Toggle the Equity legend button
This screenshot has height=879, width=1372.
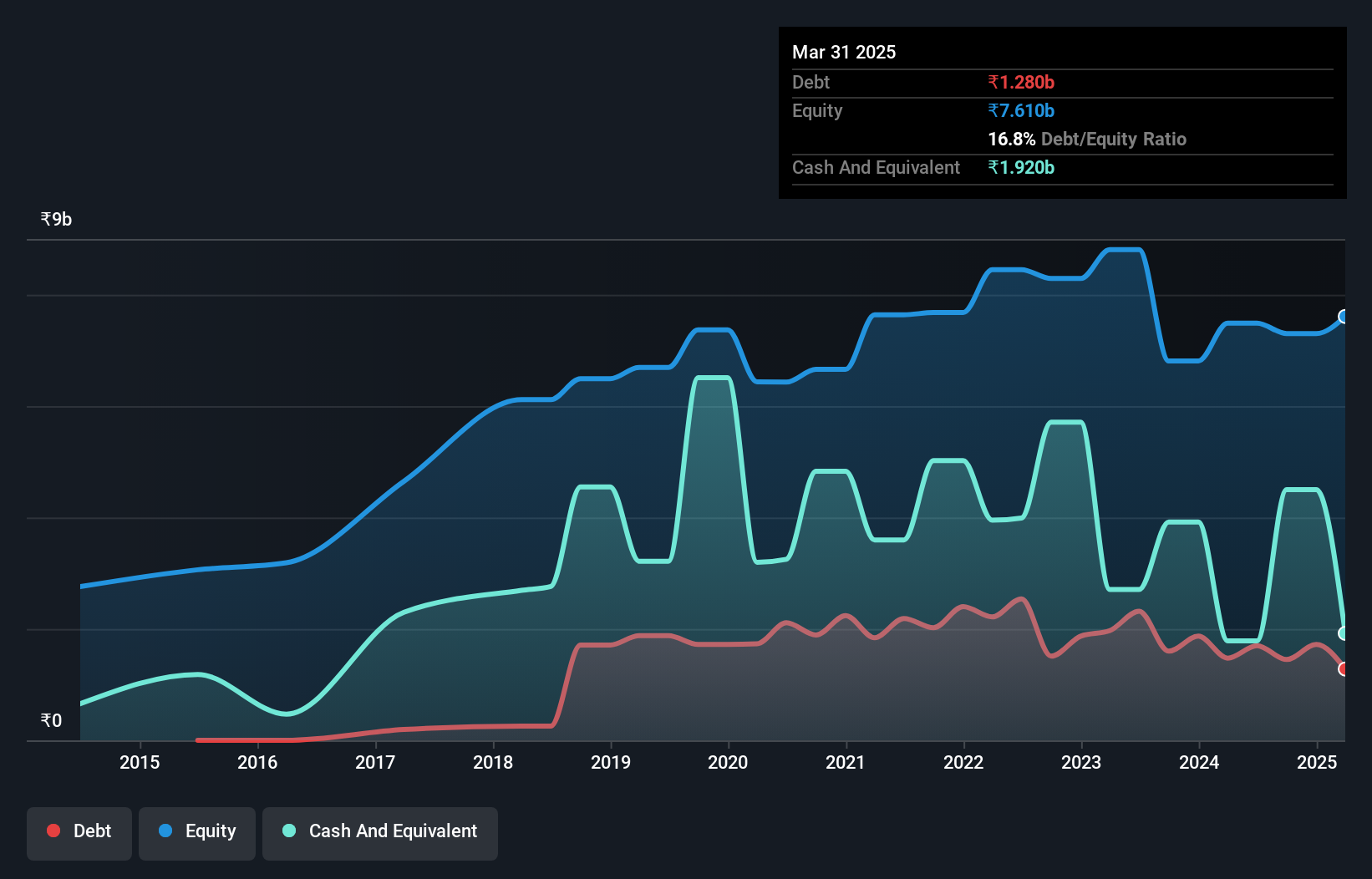pyautogui.click(x=197, y=833)
